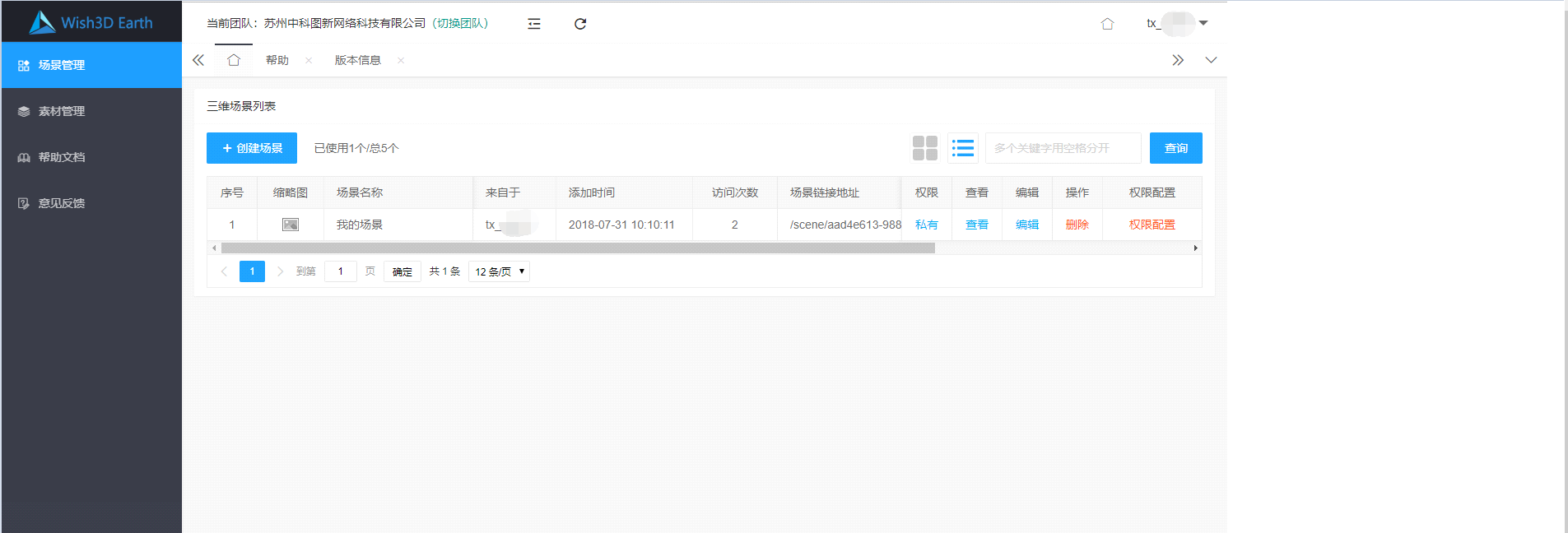Viewport: 1568px width, 533px height.
Task: Switch to list view layout
Action: coord(963,148)
